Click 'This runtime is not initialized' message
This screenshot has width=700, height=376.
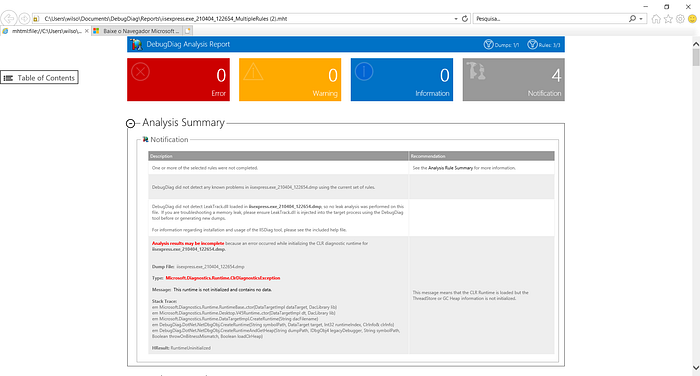coord(222,289)
